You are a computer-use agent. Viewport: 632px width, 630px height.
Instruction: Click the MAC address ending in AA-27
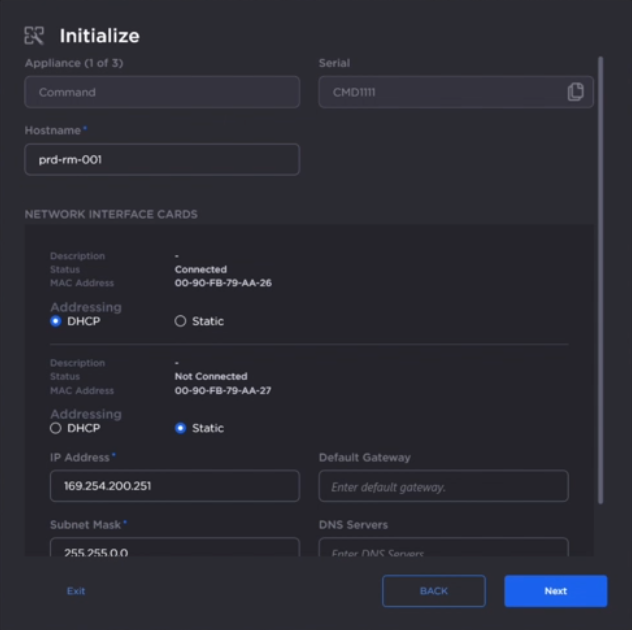pos(223,391)
